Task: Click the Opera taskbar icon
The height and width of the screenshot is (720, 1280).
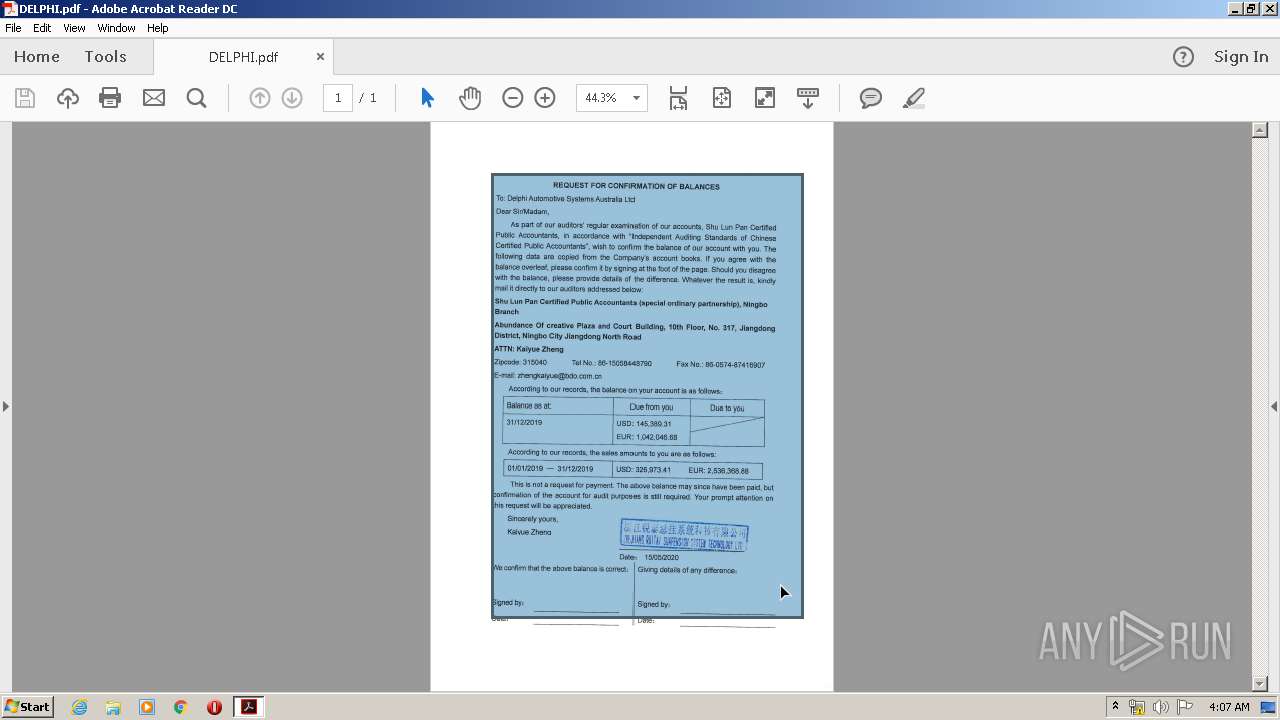Action: (x=214, y=707)
